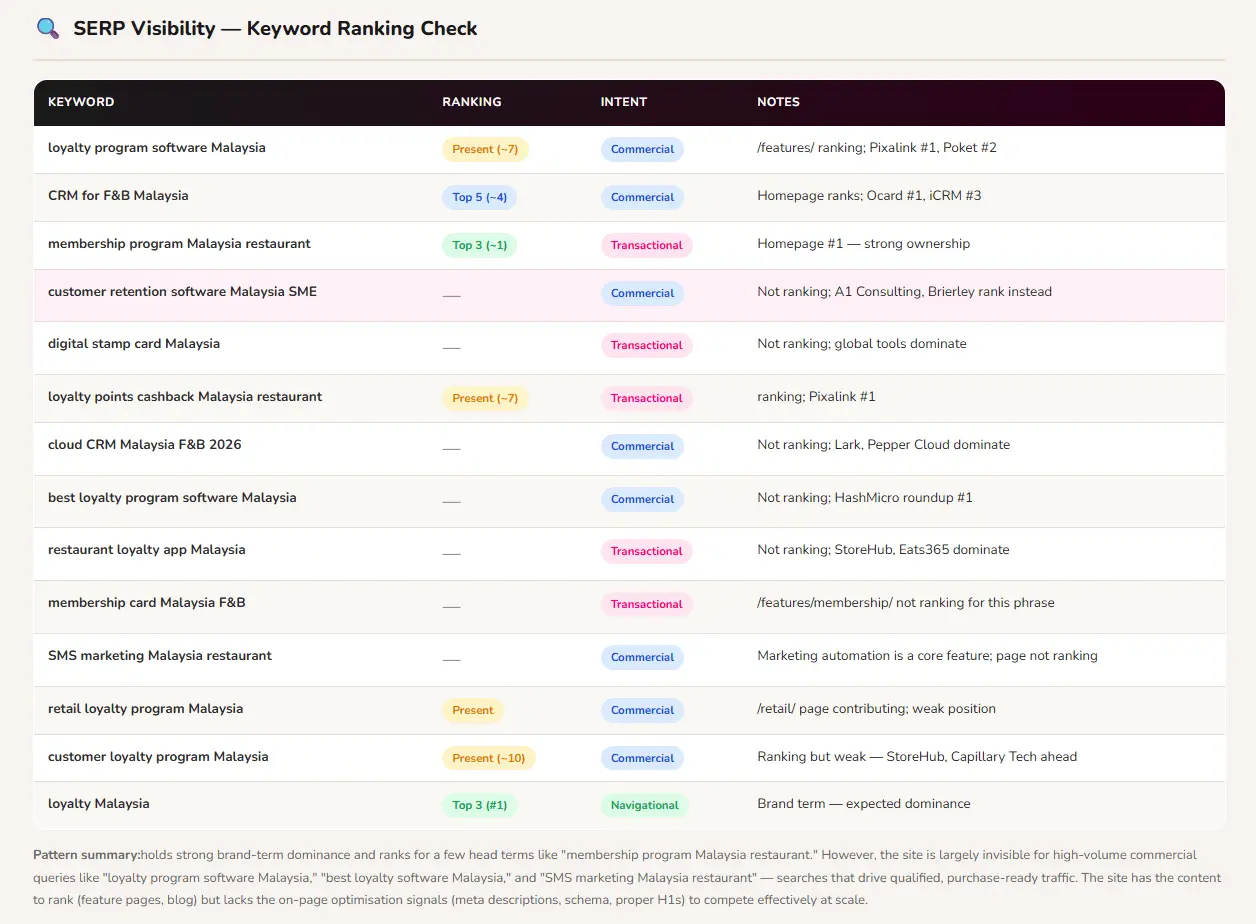Viewport: 1256px width, 924px height.
Task: Click Commercial tag in CRM for F&B row
Action: [642, 198]
